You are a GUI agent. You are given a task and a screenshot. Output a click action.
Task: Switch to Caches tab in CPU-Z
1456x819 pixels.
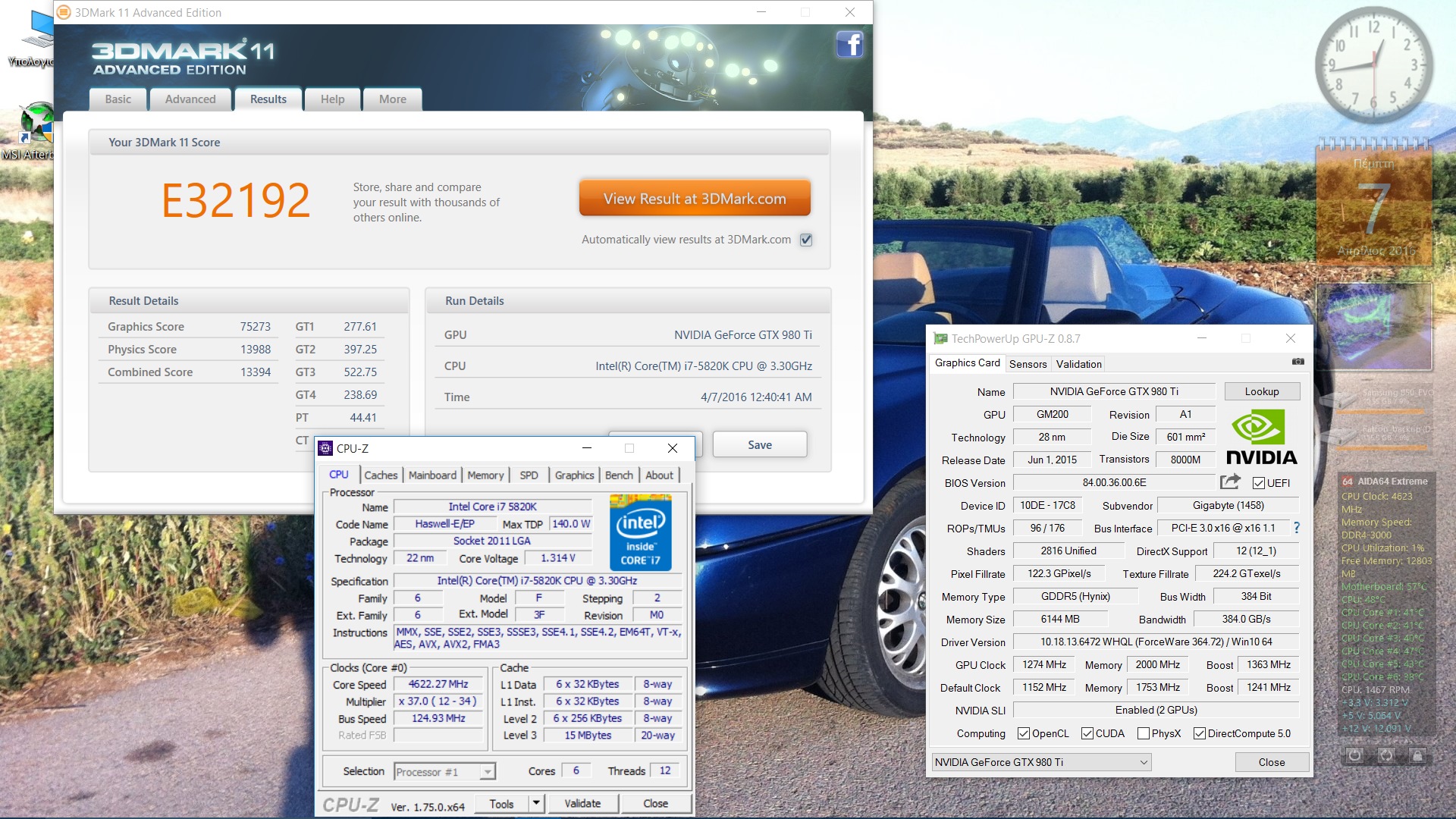point(381,475)
